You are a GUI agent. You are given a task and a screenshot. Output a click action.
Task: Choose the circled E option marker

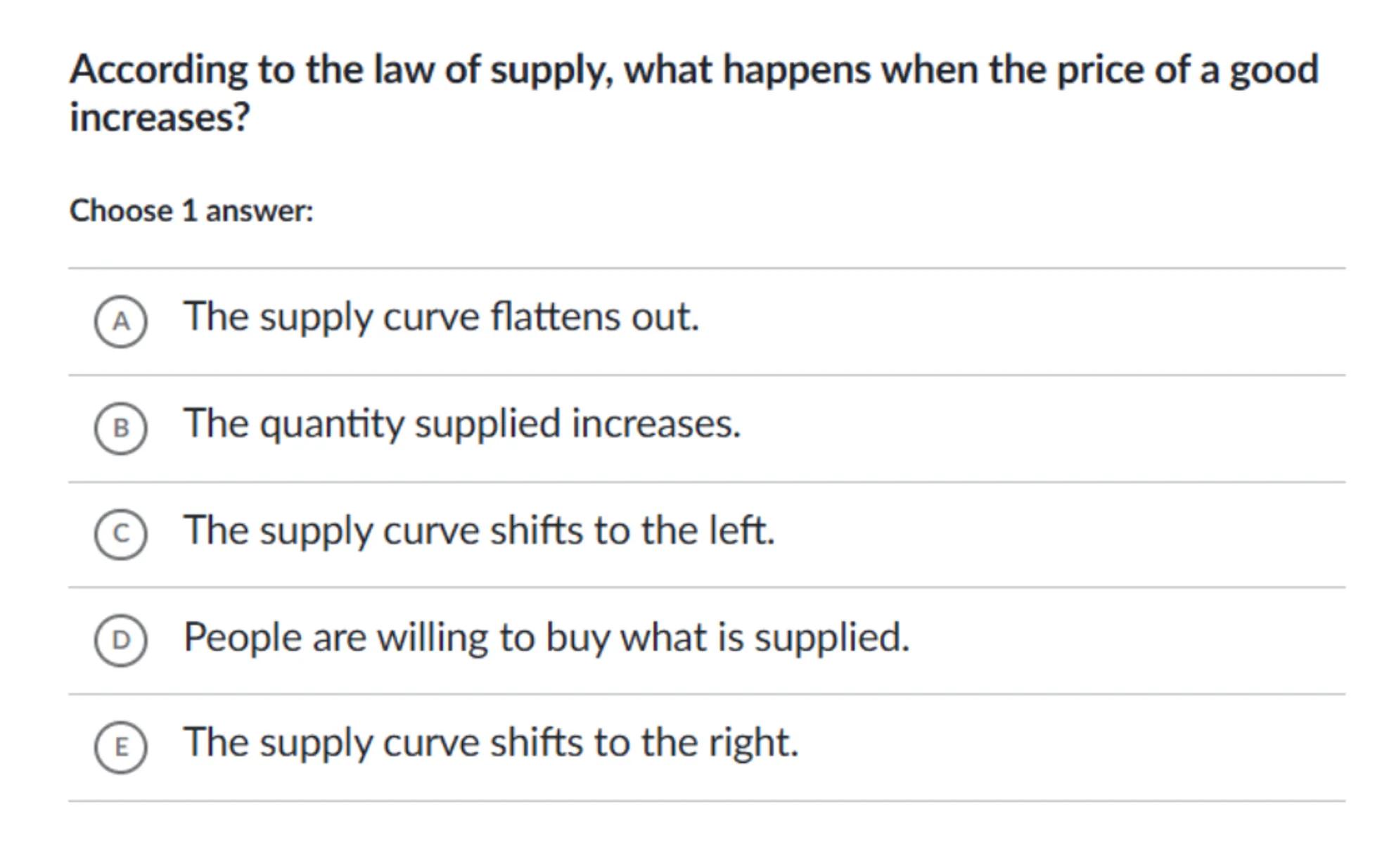click(121, 746)
